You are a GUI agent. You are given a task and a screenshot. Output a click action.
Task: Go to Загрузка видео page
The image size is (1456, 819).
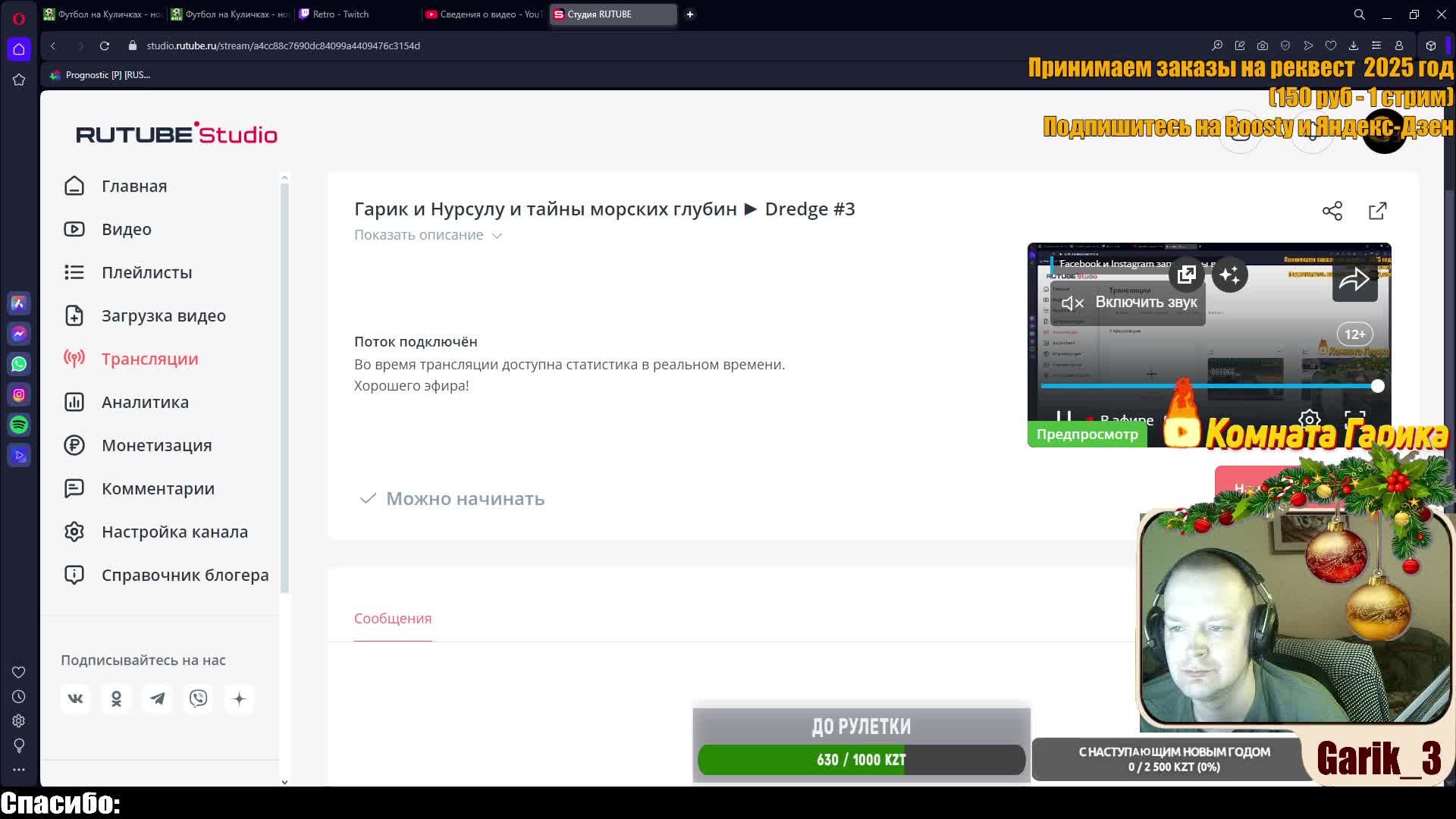(163, 315)
